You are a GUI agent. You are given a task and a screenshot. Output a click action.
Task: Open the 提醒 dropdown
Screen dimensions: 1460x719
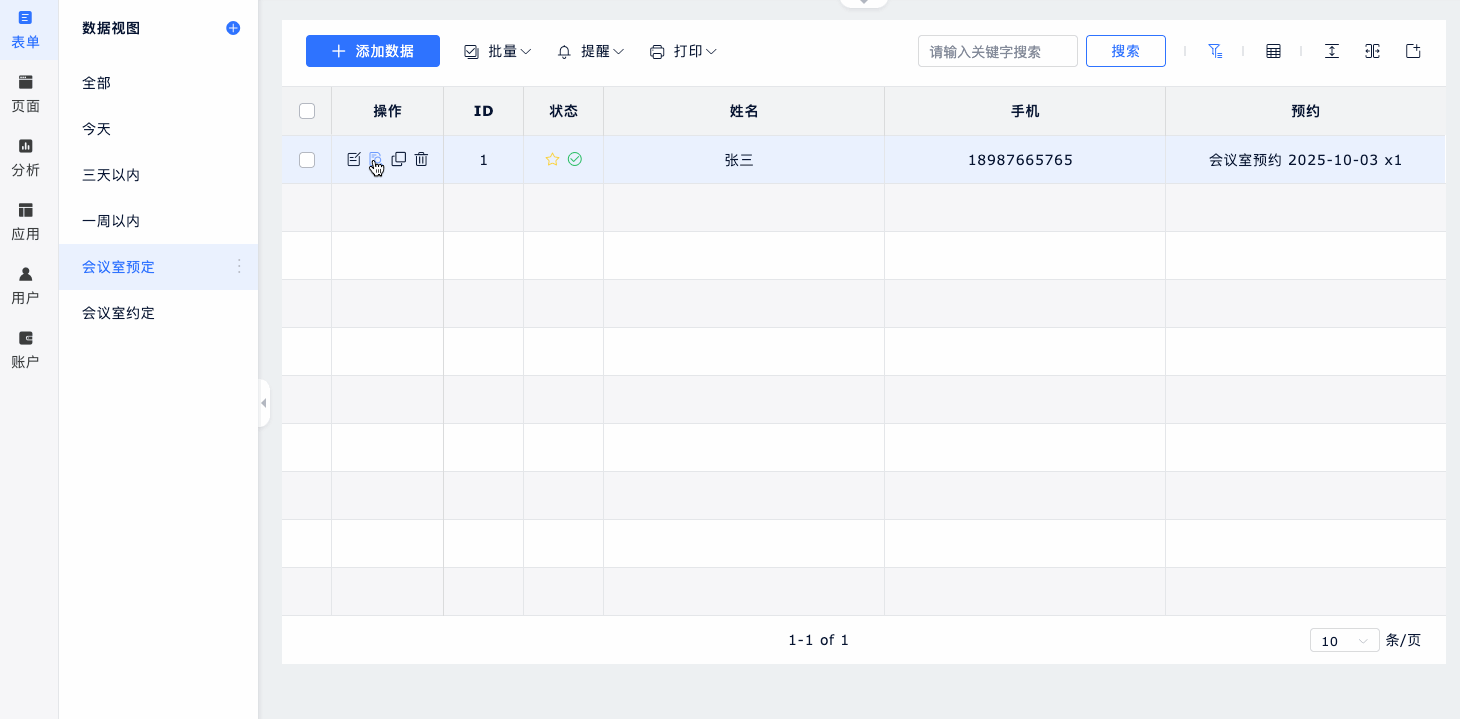591,51
